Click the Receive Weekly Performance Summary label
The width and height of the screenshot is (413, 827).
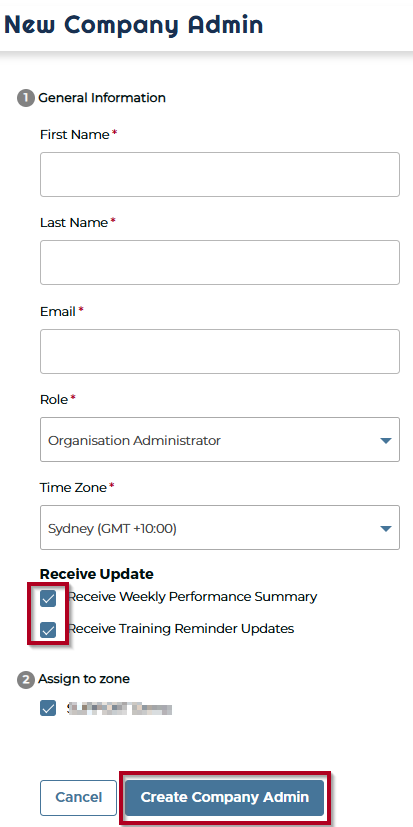click(193, 597)
